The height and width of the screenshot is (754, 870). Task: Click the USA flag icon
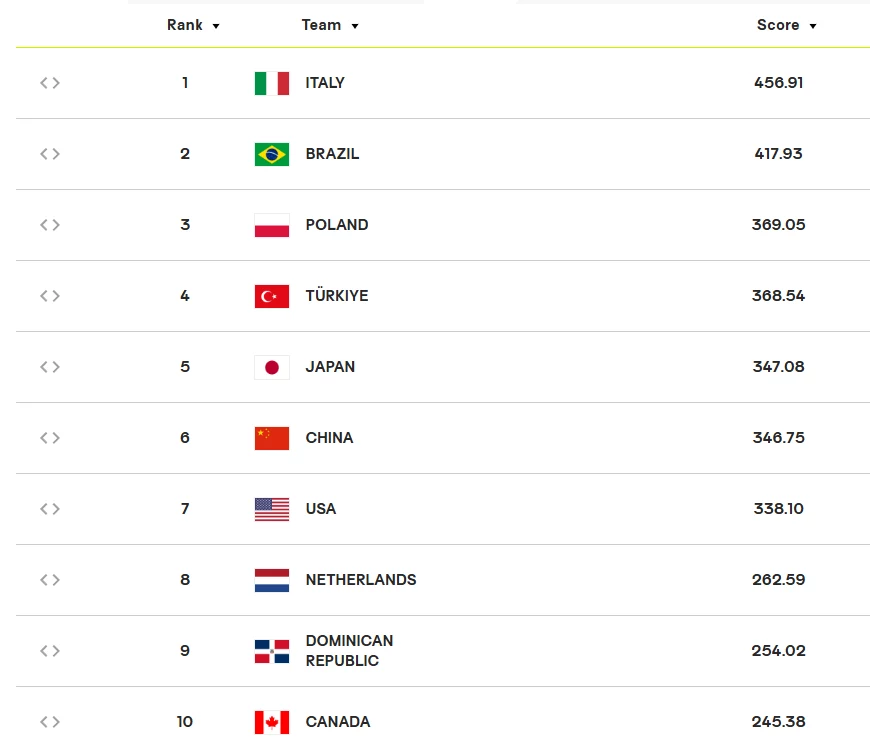(x=272, y=509)
